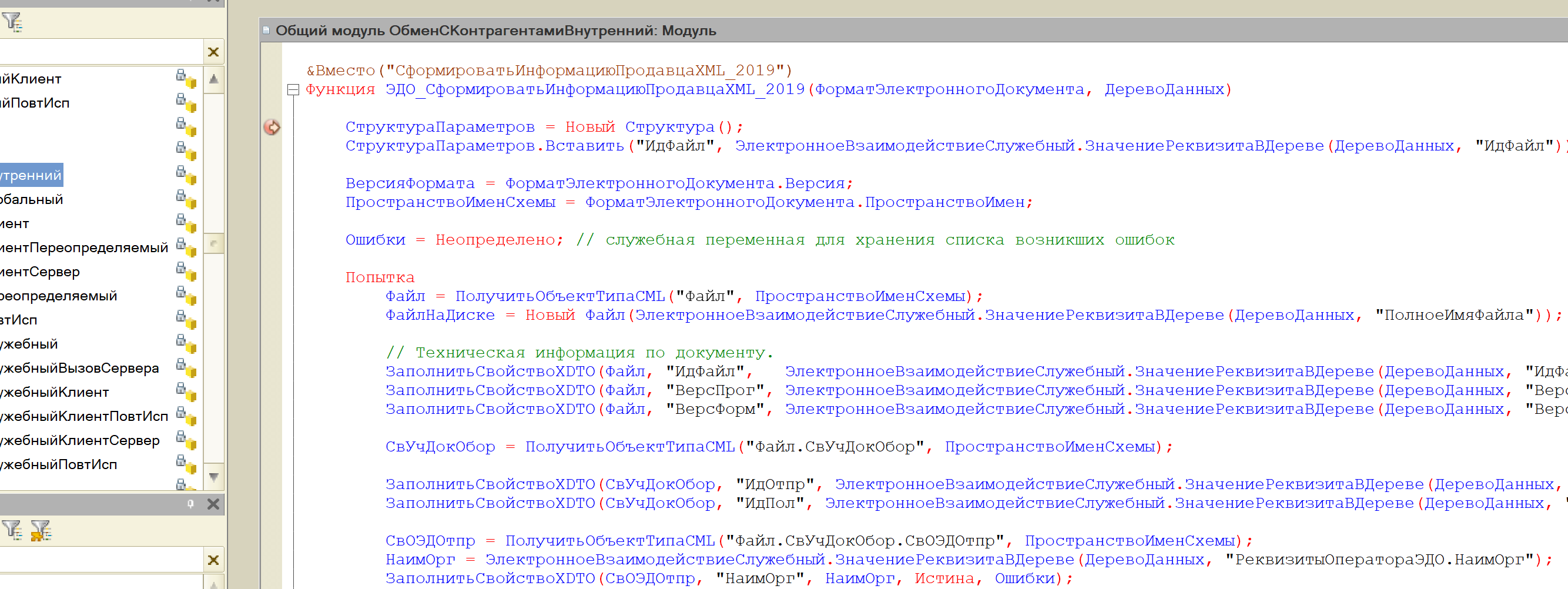Select the module row ending in 'жебныйКлиентПовтИсп'
This screenshot has width=1568, height=589.
pos(84,417)
